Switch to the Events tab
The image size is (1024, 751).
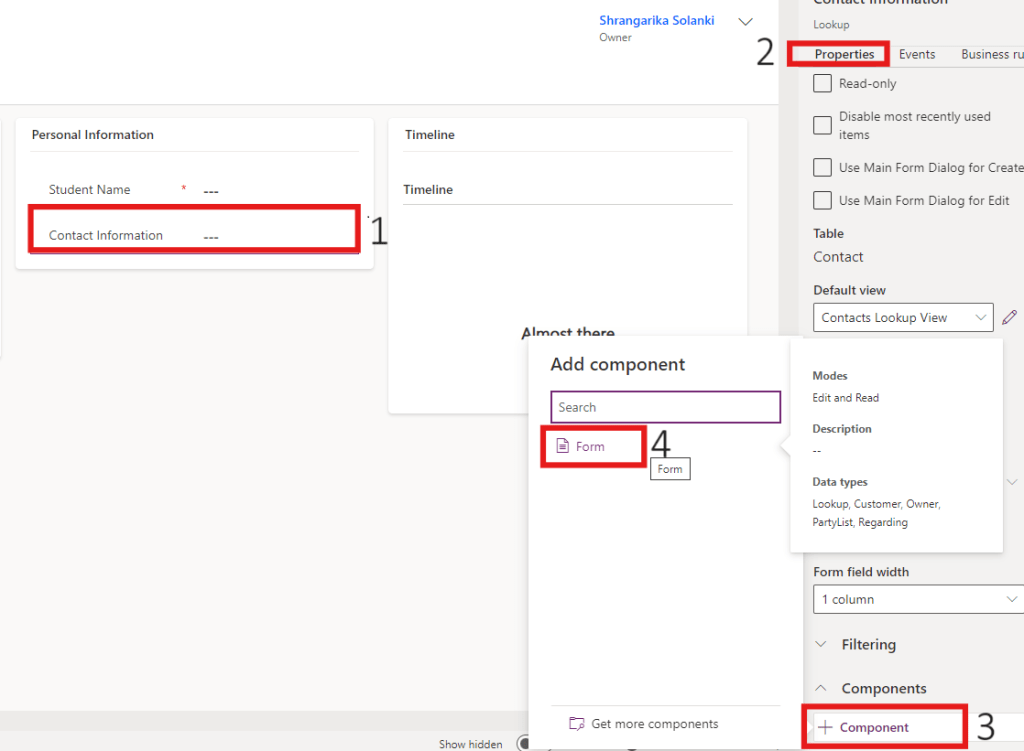(917, 54)
